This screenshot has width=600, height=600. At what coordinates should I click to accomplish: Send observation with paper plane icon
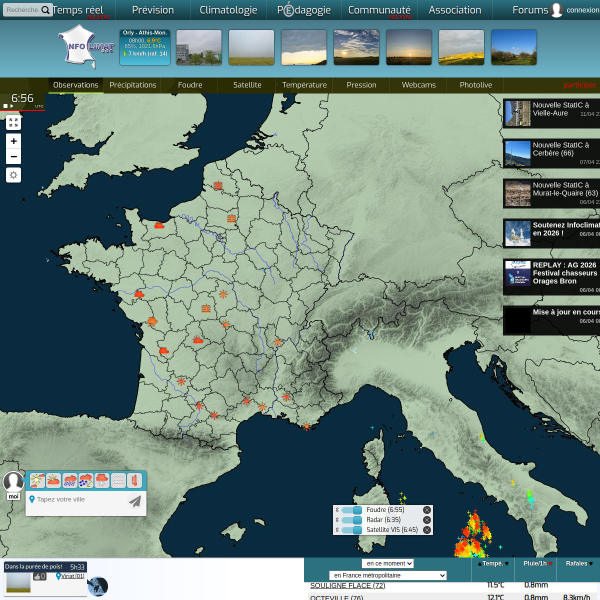pyautogui.click(x=135, y=501)
